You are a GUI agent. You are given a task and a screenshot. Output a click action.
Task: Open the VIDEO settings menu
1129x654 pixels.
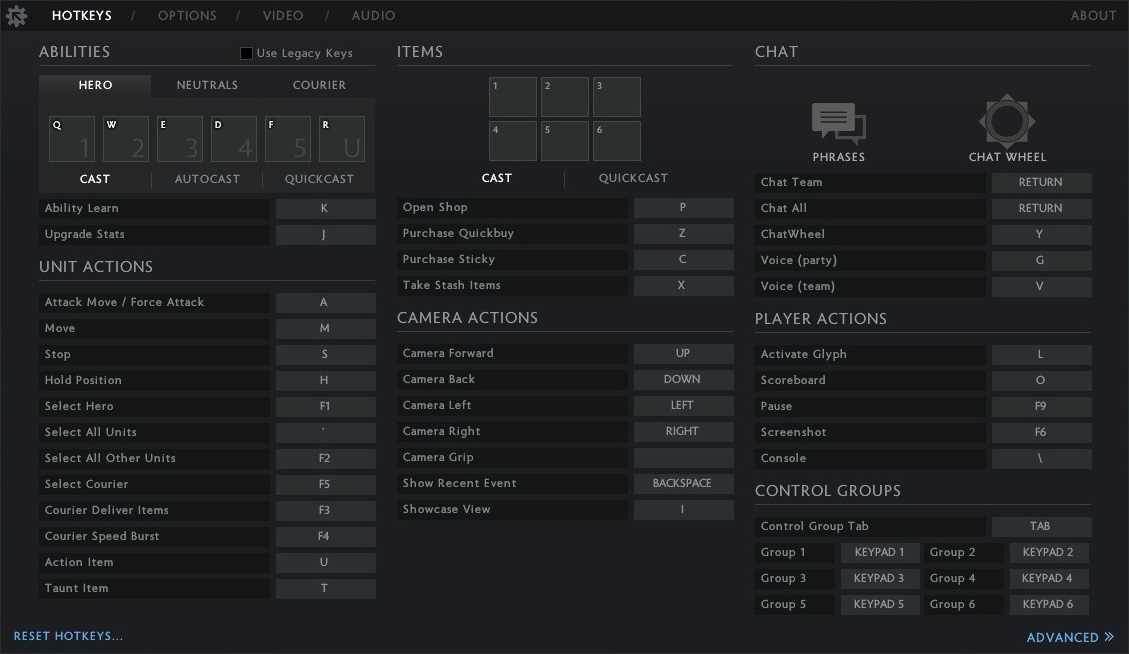[283, 15]
